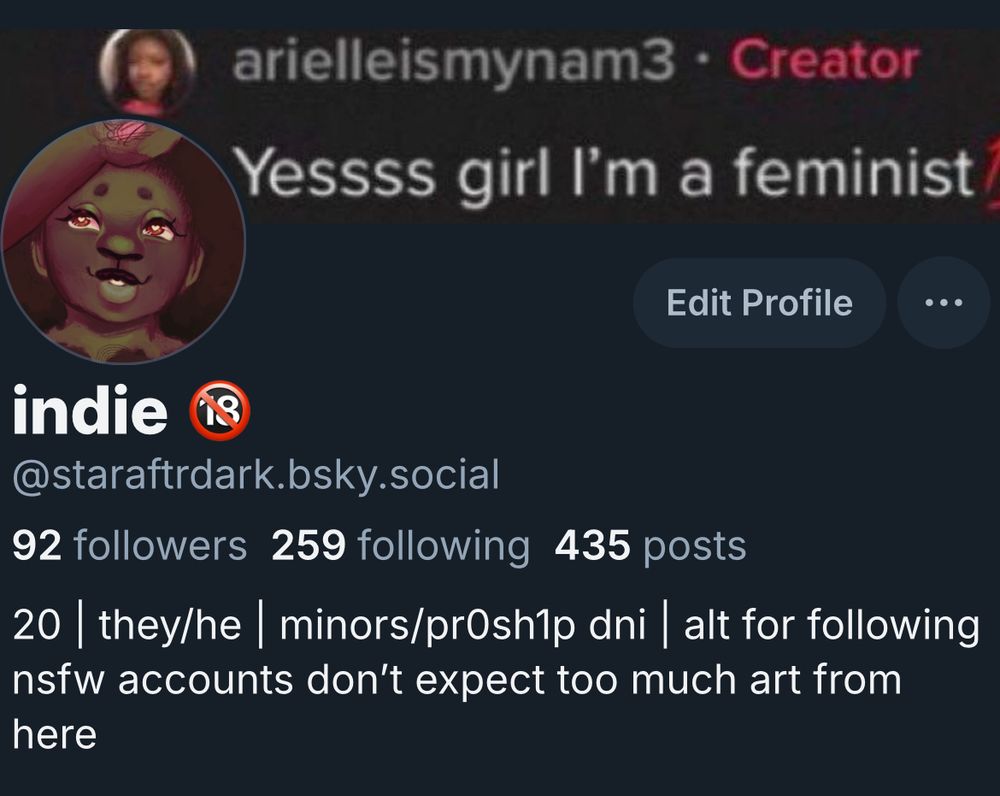Click the Yessss girl I'm a feminist text
The height and width of the screenshot is (796, 1000).
tap(605, 172)
